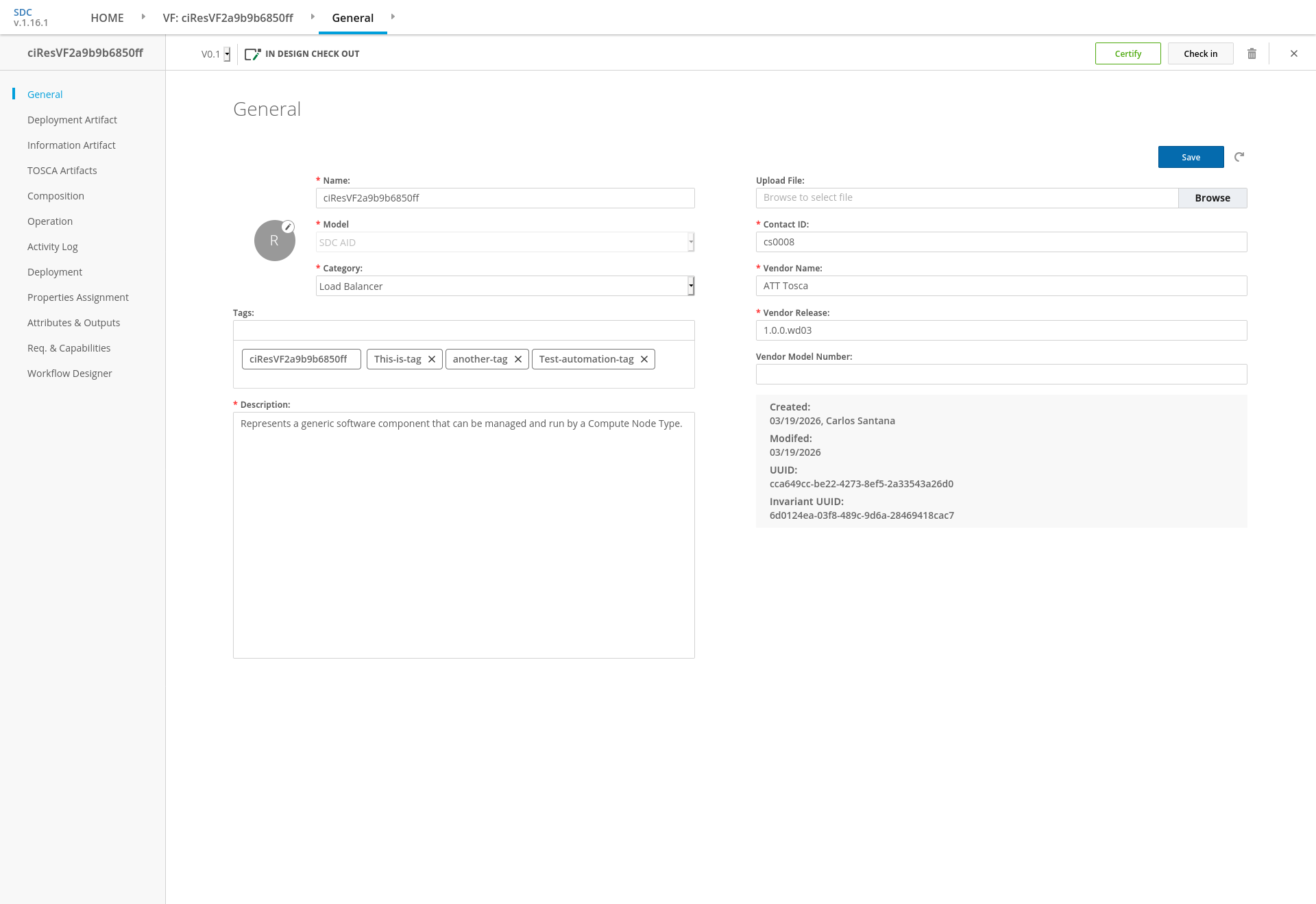Click the Check in button

click(1200, 53)
